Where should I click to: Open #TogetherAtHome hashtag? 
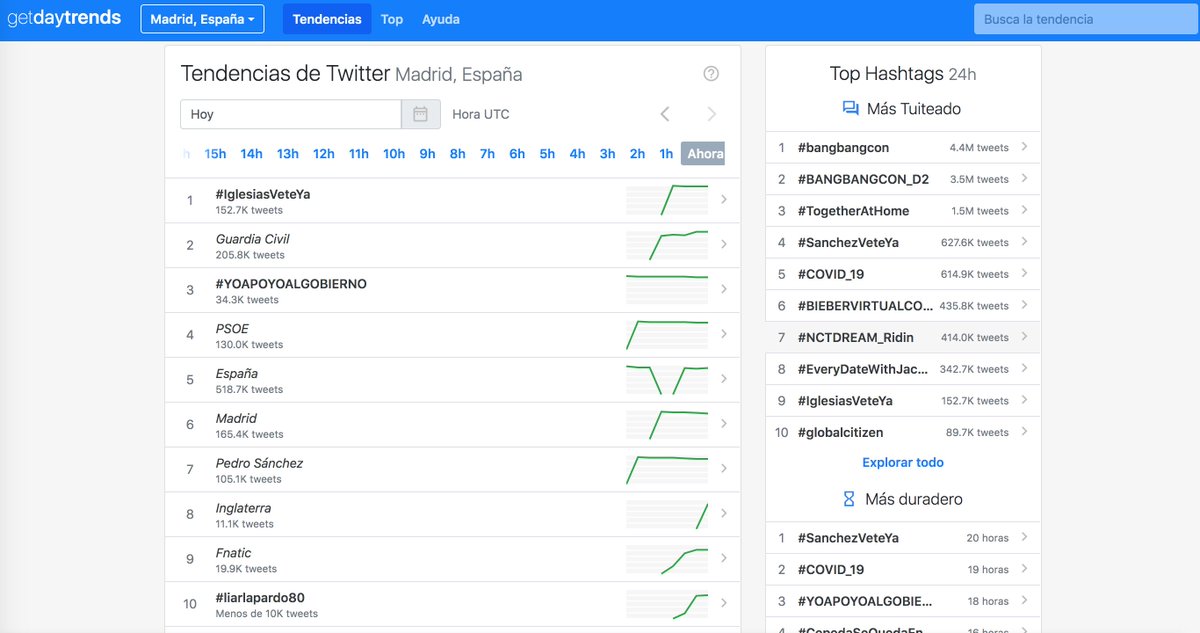856,211
